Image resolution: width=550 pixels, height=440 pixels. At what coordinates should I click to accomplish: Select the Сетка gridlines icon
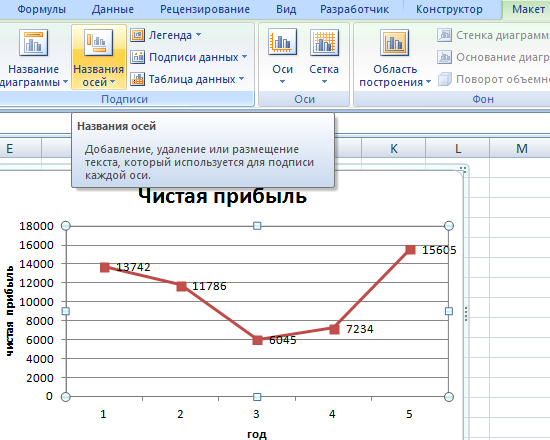point(324,42)
